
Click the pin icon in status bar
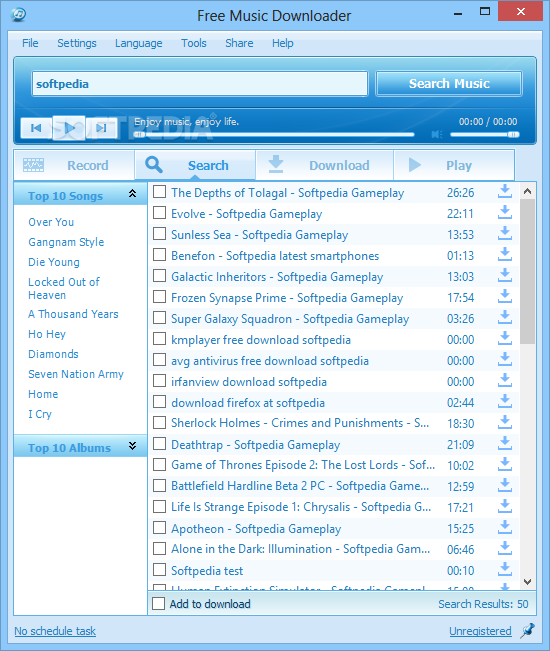(x=528, y=631)
